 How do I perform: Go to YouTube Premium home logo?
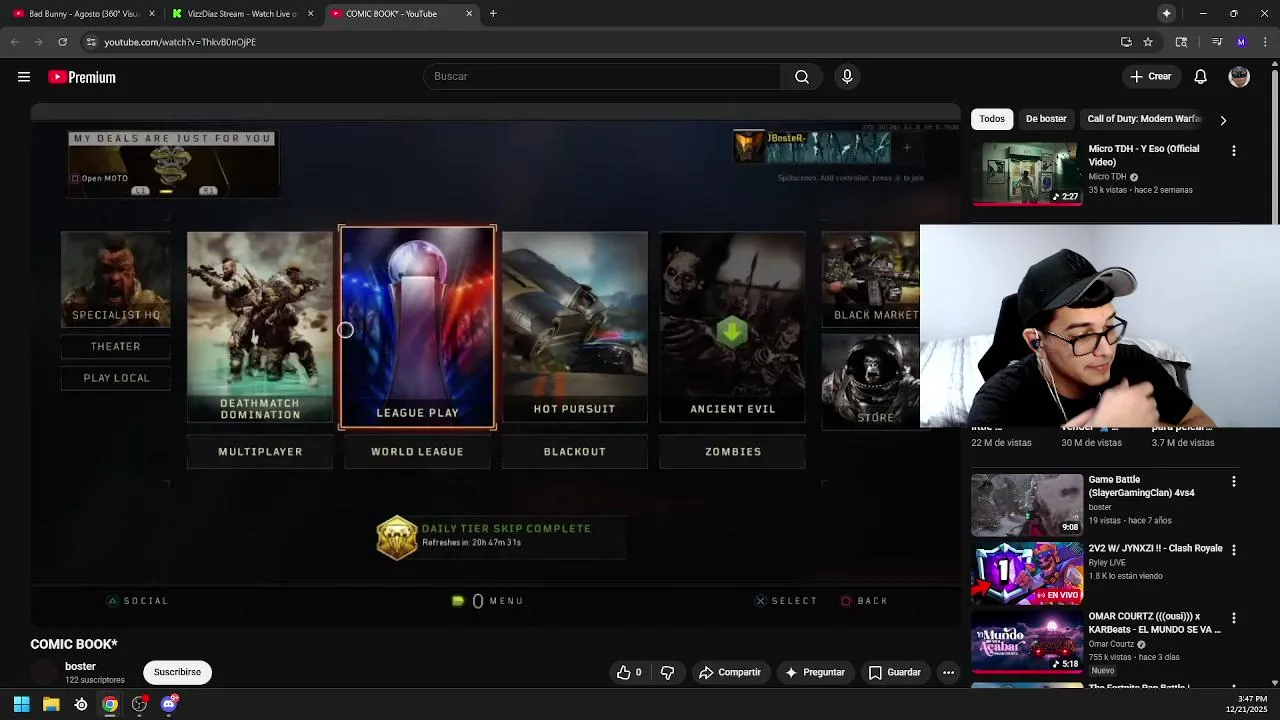pyautogui.click(x=82, y=77)
